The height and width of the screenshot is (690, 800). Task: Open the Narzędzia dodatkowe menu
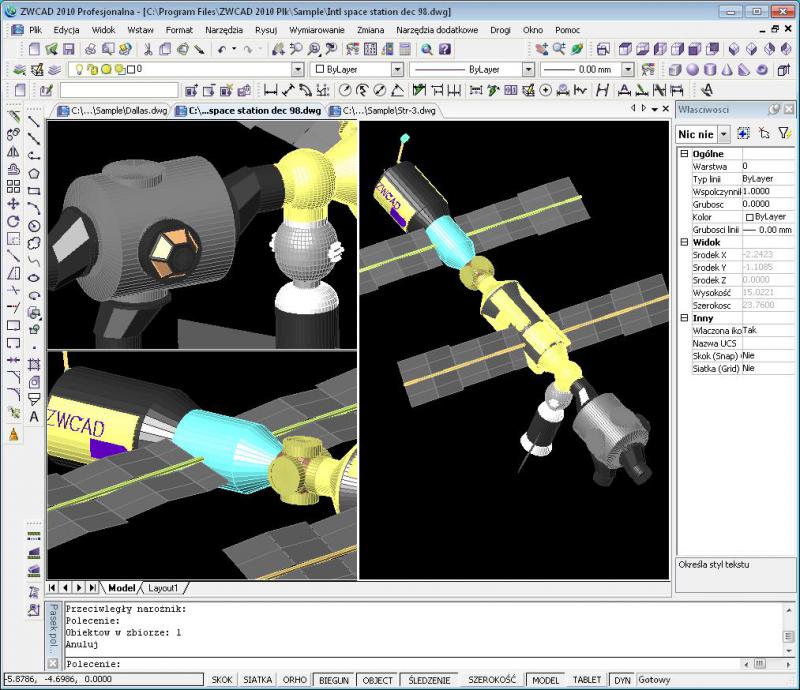(x=437, y=30)
